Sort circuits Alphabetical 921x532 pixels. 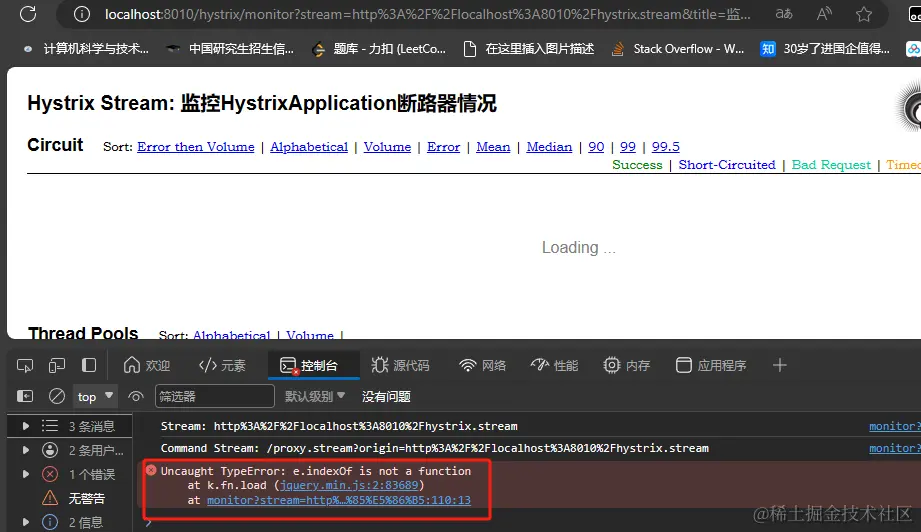tap(309, 147)
